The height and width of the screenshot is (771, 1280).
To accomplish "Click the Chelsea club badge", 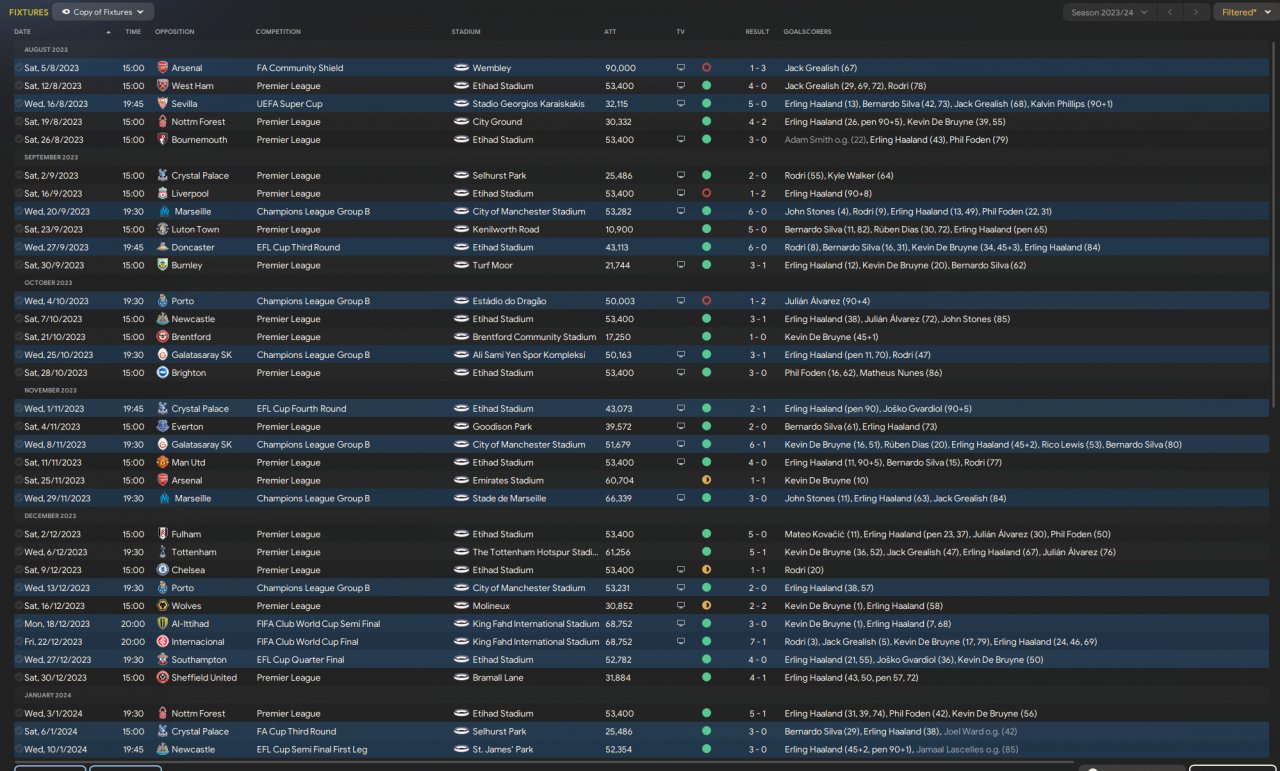I will (163, 570).
